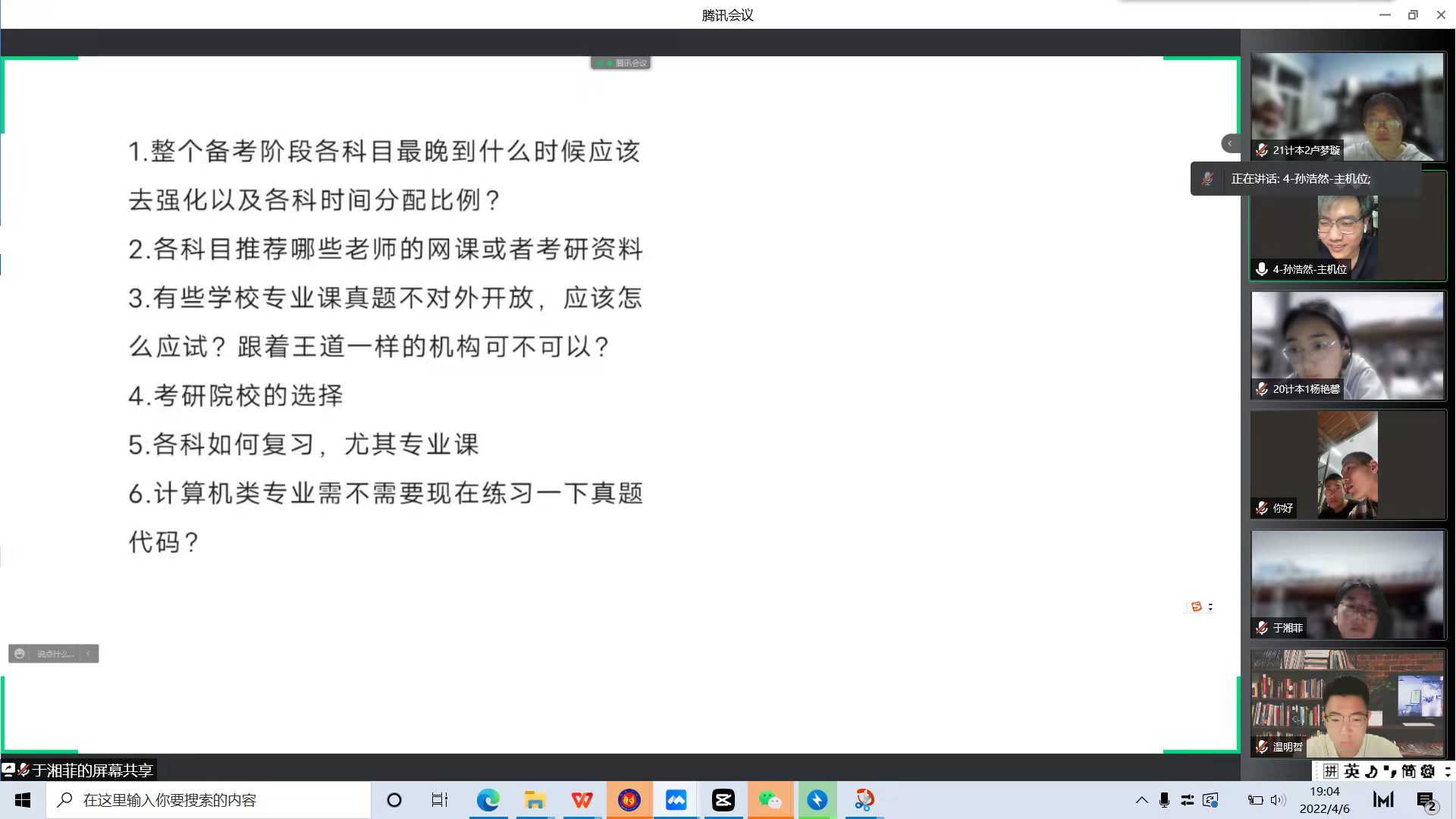This screenshot has width=1456, height=819.
Task: Open the Sogou input floating icon menu
Action: click(1197, 607)
